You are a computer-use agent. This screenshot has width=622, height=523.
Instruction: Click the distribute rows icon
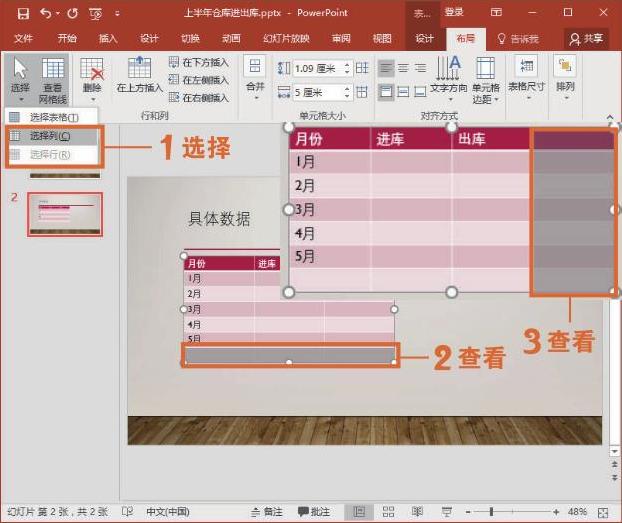pos(362,68)
